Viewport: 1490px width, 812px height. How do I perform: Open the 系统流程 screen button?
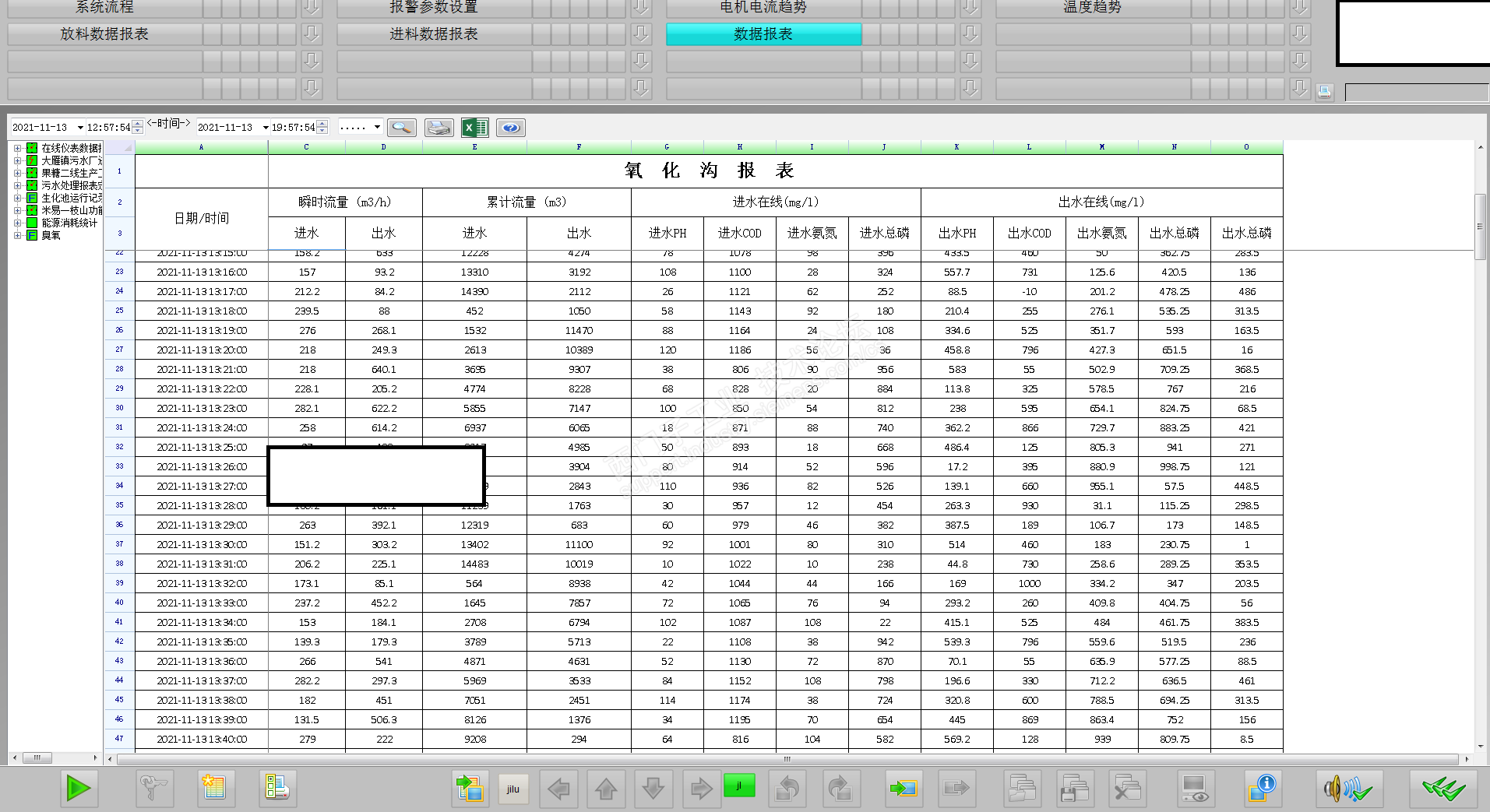click(x=105, y=7)
